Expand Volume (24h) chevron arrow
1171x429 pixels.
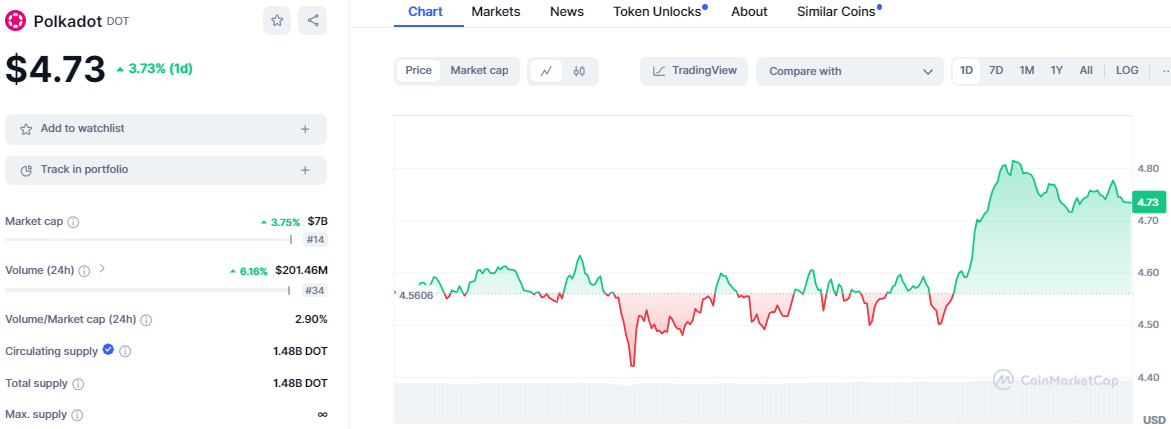point(102,269)
